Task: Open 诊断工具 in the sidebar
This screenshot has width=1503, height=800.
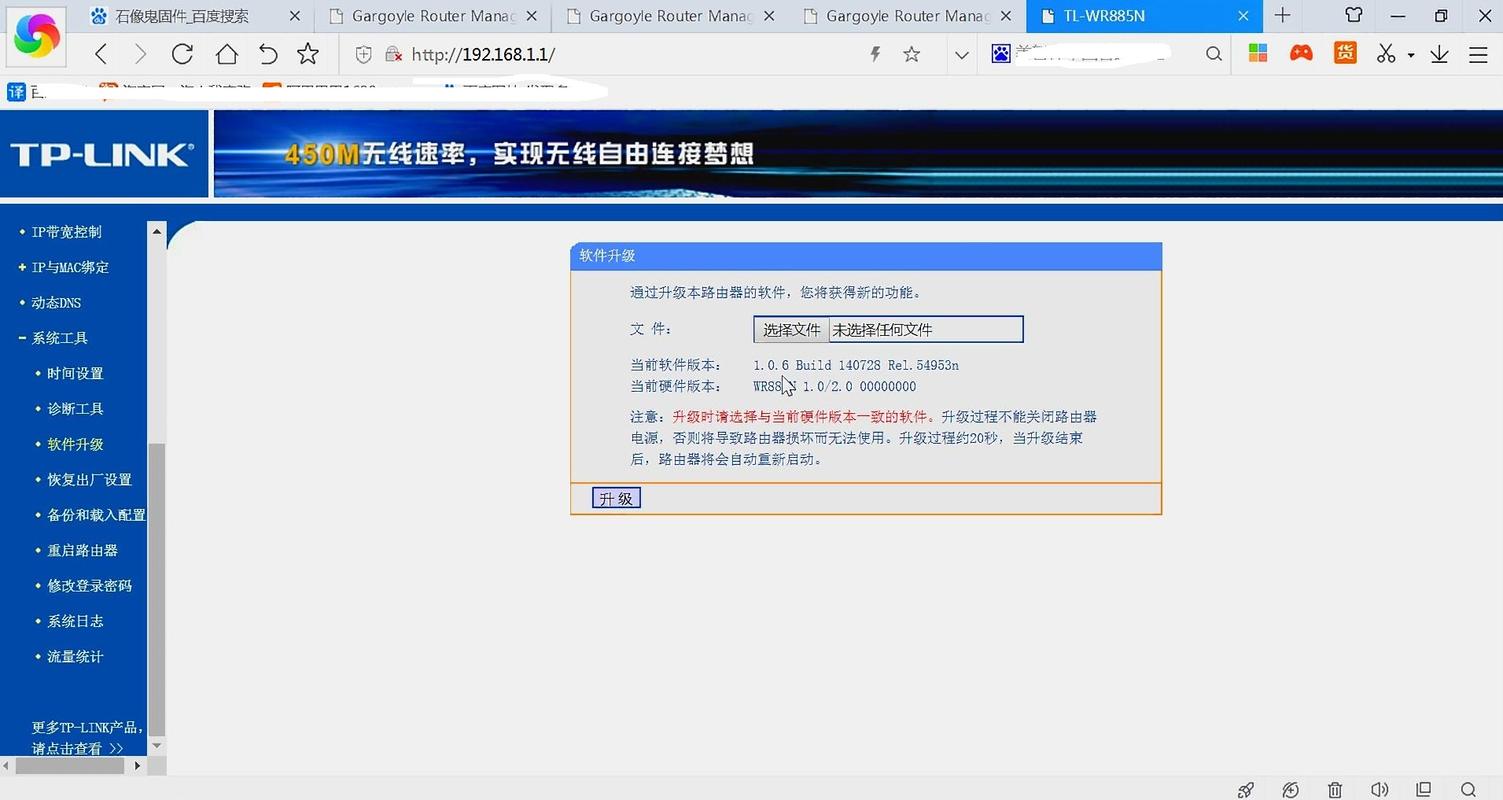Action: pyautogui.click(x=75, y=409)
